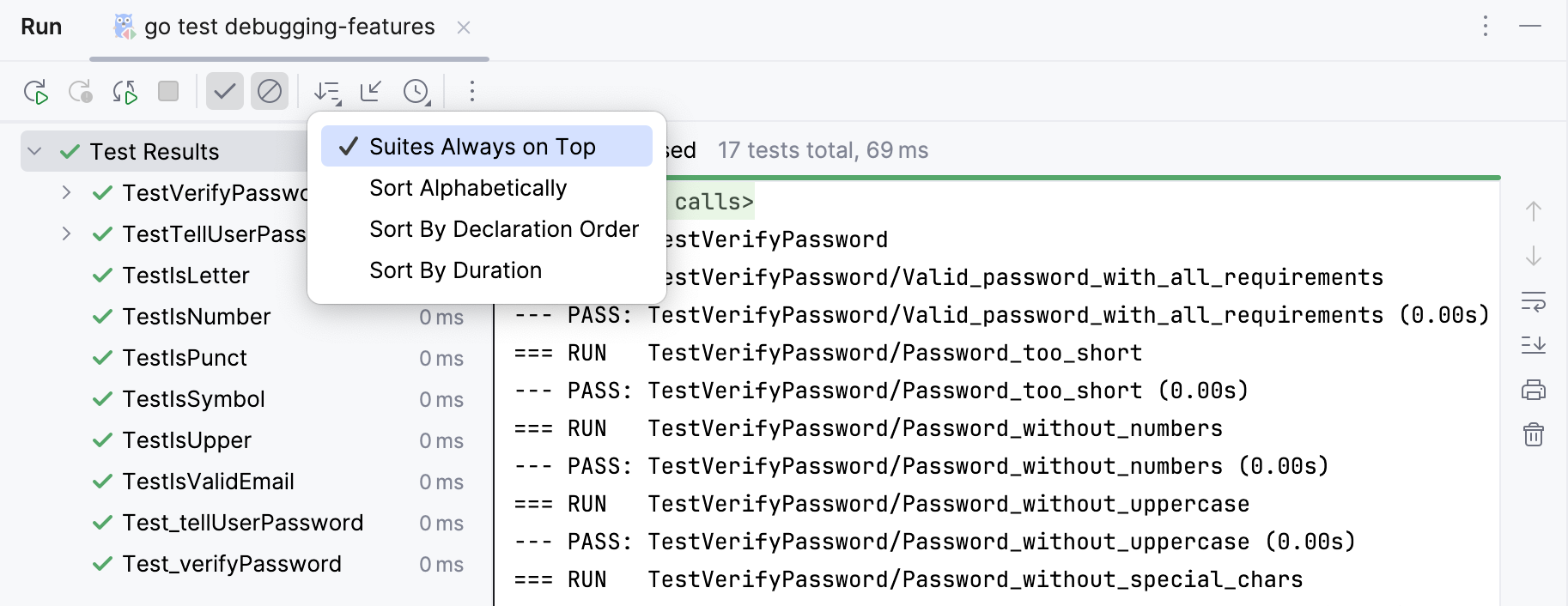1568x606 pixels.
Task: Click the Import Tests icon
Action: (x=371, y=91)
